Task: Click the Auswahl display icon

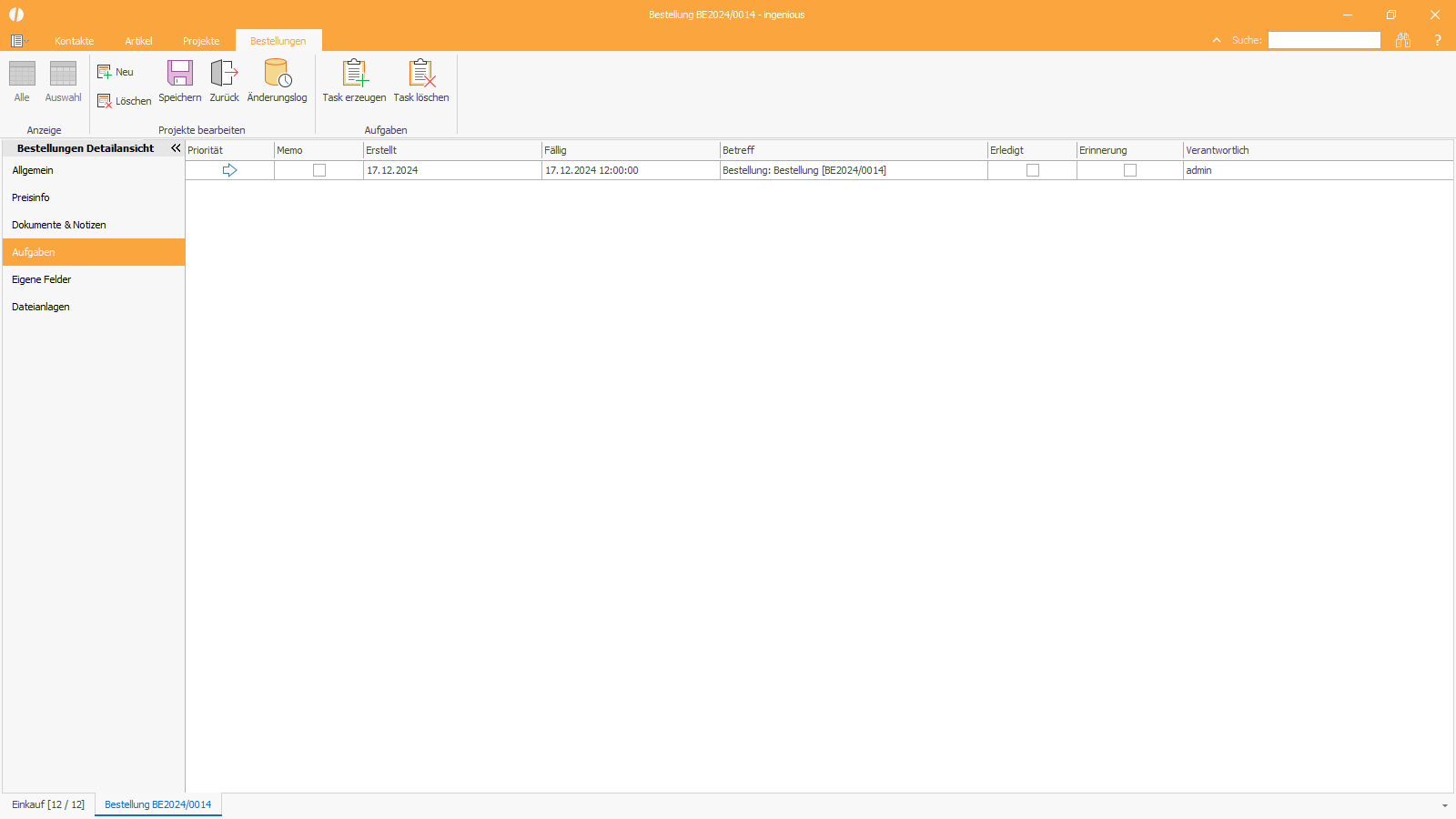Action: click(63, 74)
